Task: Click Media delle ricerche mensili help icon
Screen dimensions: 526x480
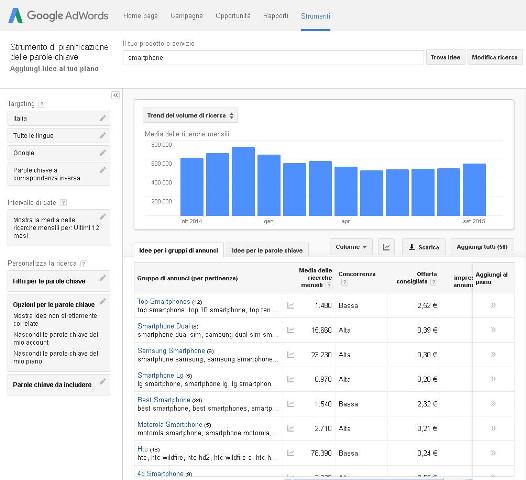Action: [329, 285]
